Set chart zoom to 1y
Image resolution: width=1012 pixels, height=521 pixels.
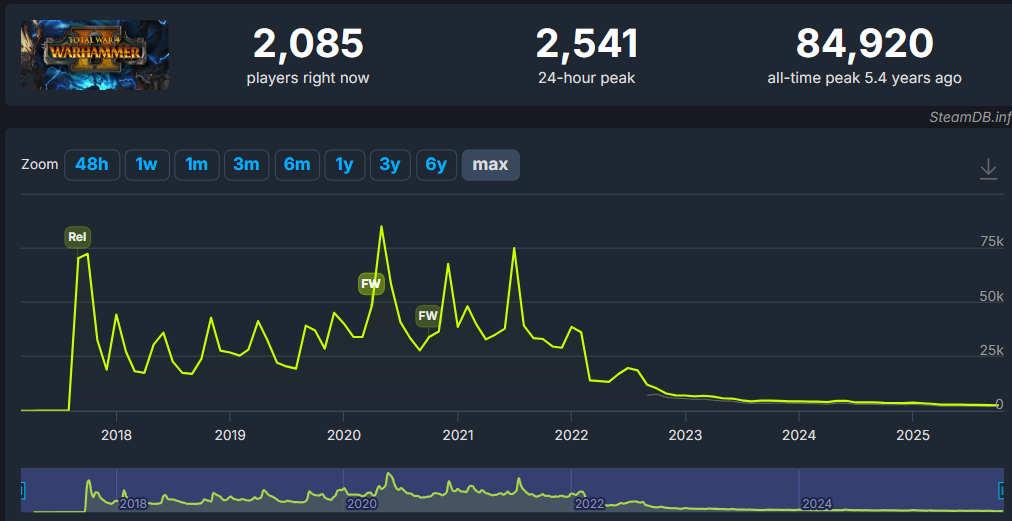point(345,165)
